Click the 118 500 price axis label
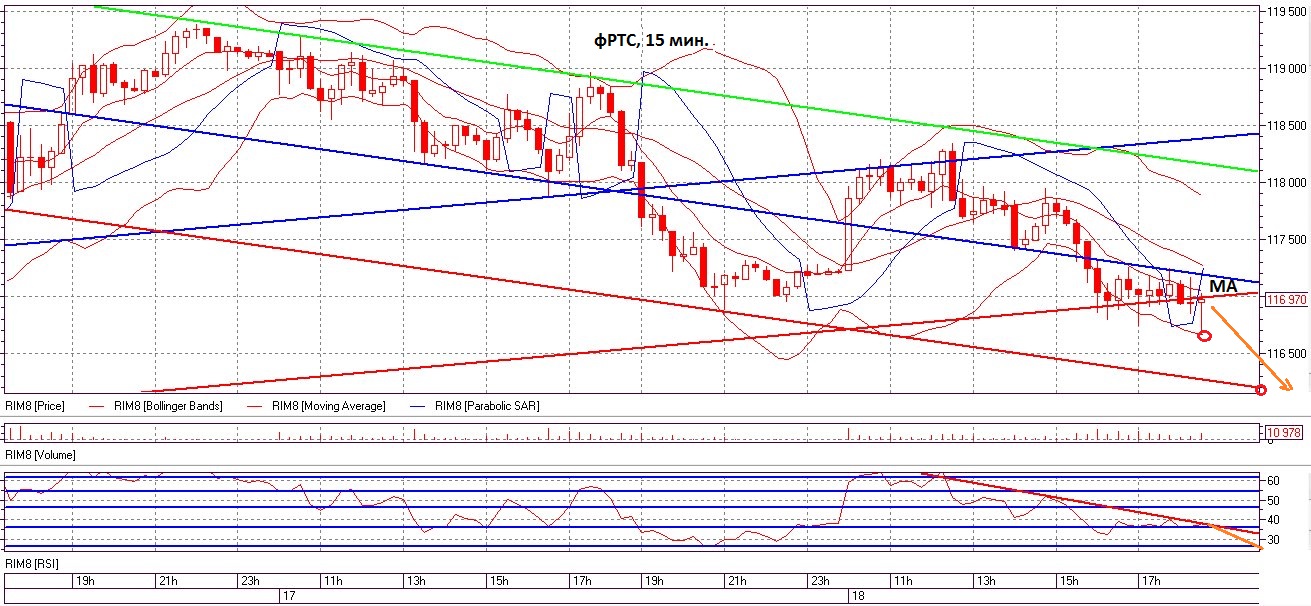Viewport: 1311px width, 606px height. point(1287,126)
